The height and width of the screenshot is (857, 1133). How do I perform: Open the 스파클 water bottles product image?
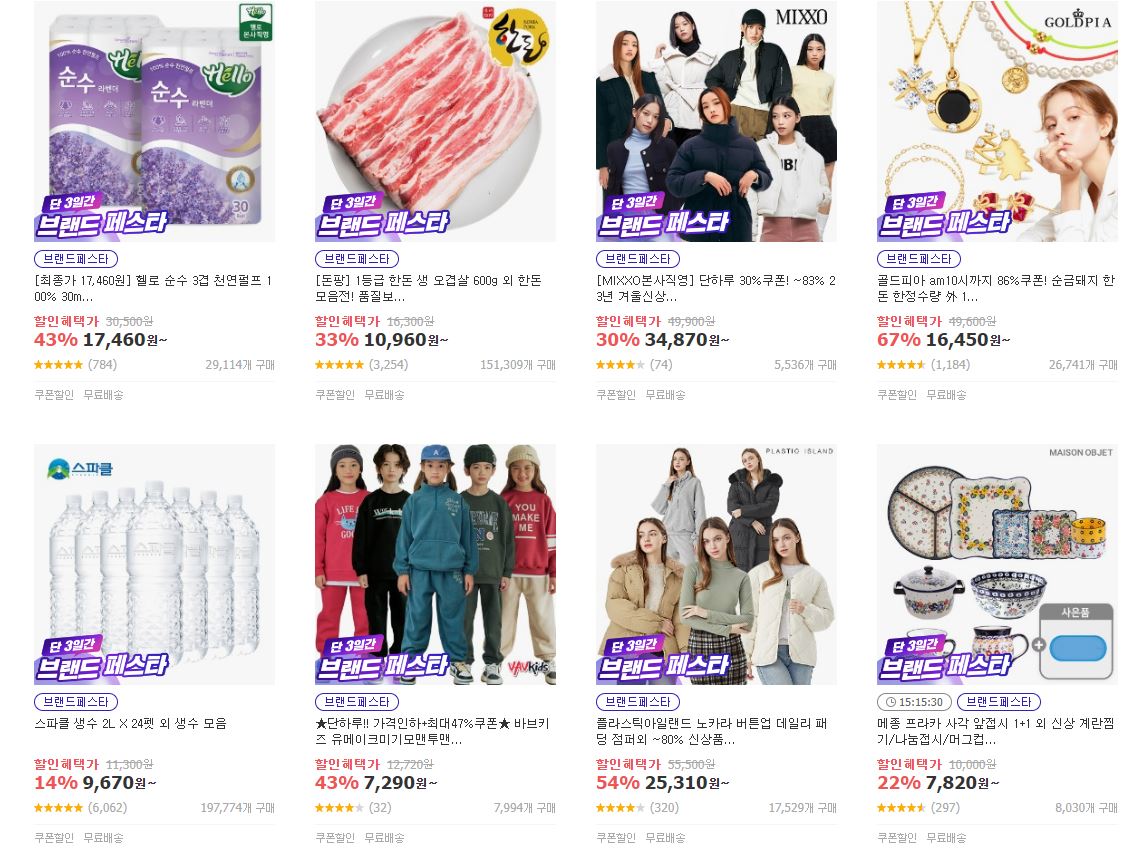[x=155, y=564]
